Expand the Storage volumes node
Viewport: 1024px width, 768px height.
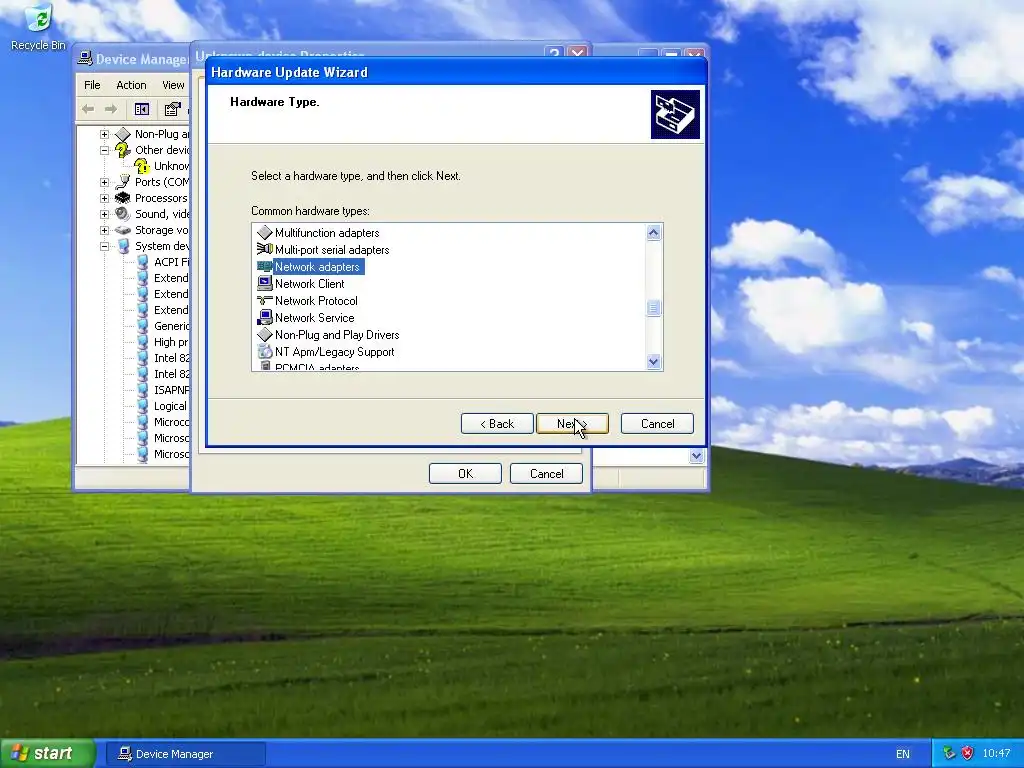(104, 231)
